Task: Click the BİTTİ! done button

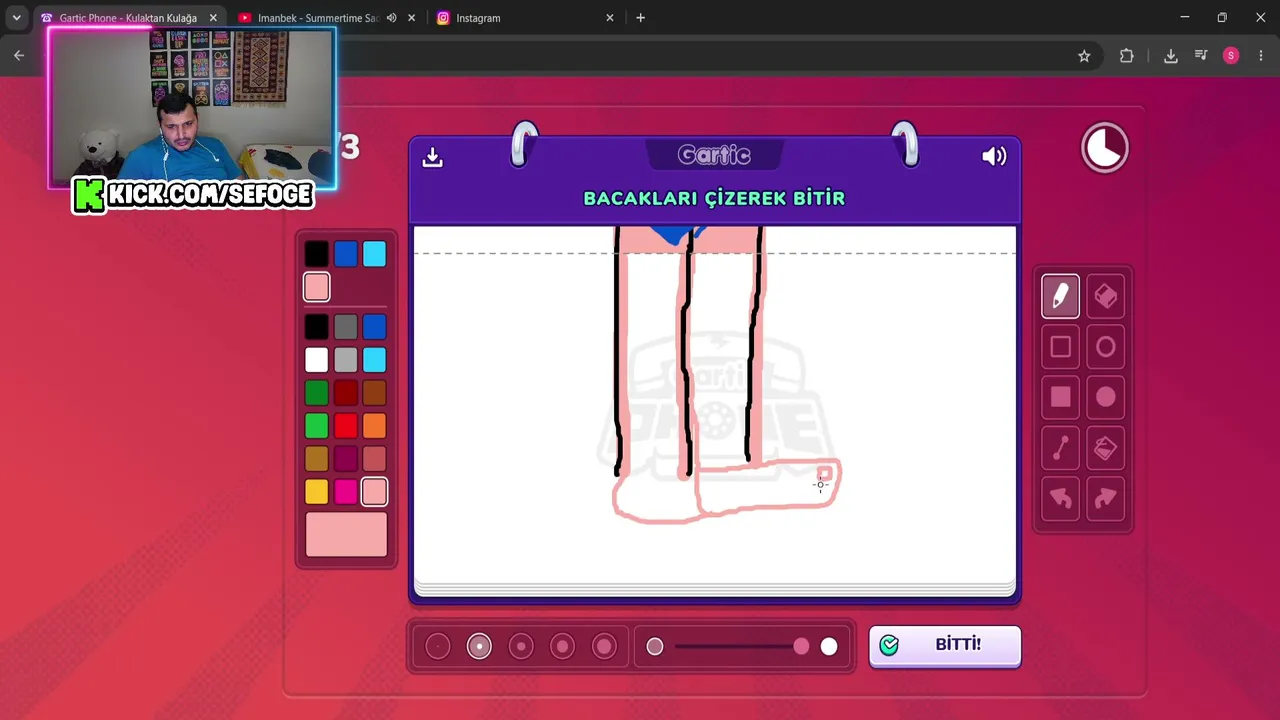Action: coord(945,645)
